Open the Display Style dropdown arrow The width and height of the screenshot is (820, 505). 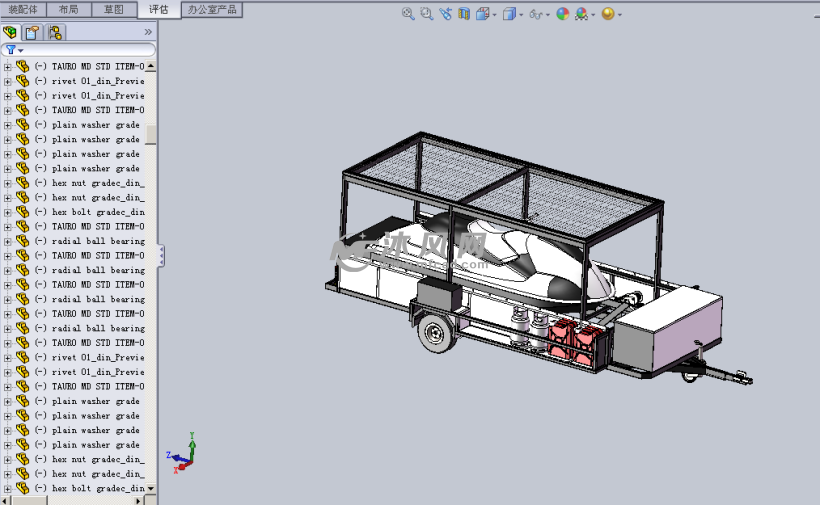(x=521, y=15)
